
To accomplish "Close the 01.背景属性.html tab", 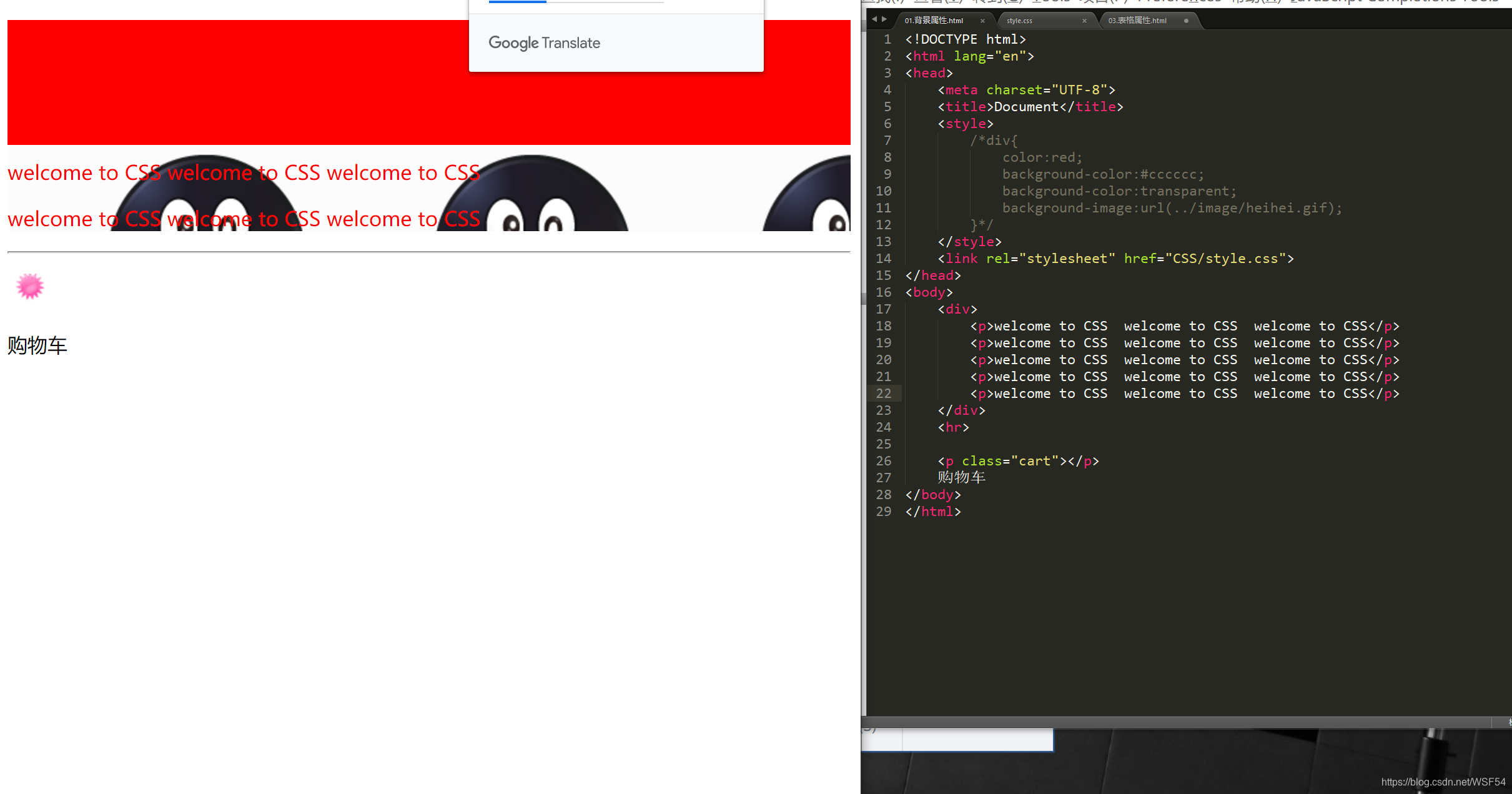I will (x=982, y=21).
